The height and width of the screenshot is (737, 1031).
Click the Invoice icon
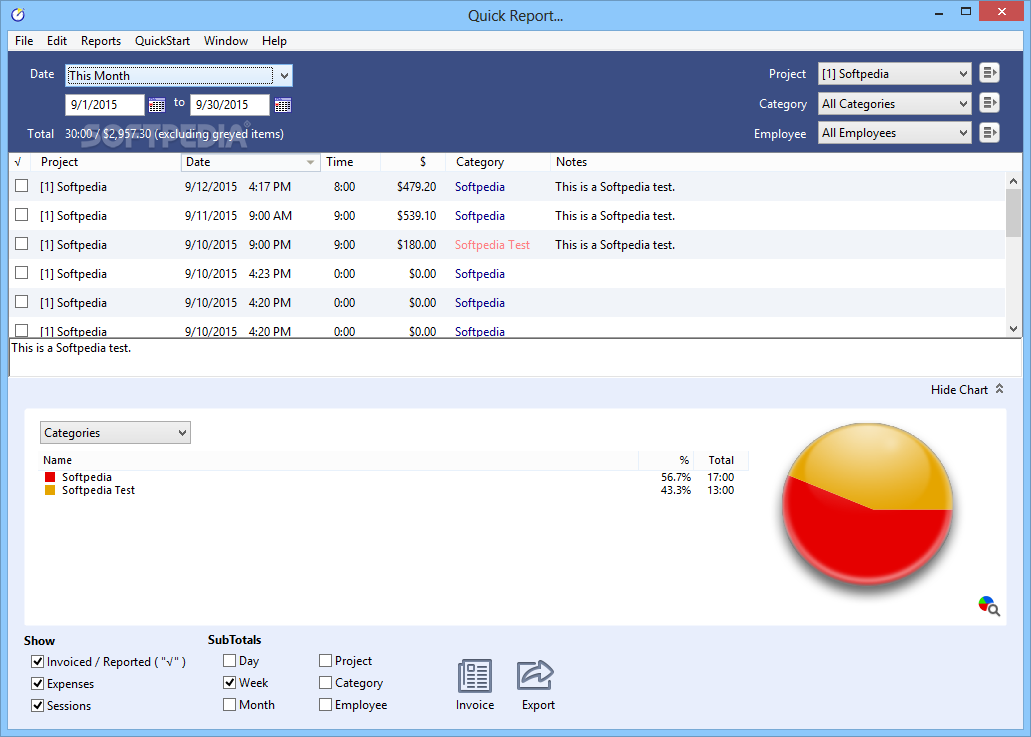475,676
